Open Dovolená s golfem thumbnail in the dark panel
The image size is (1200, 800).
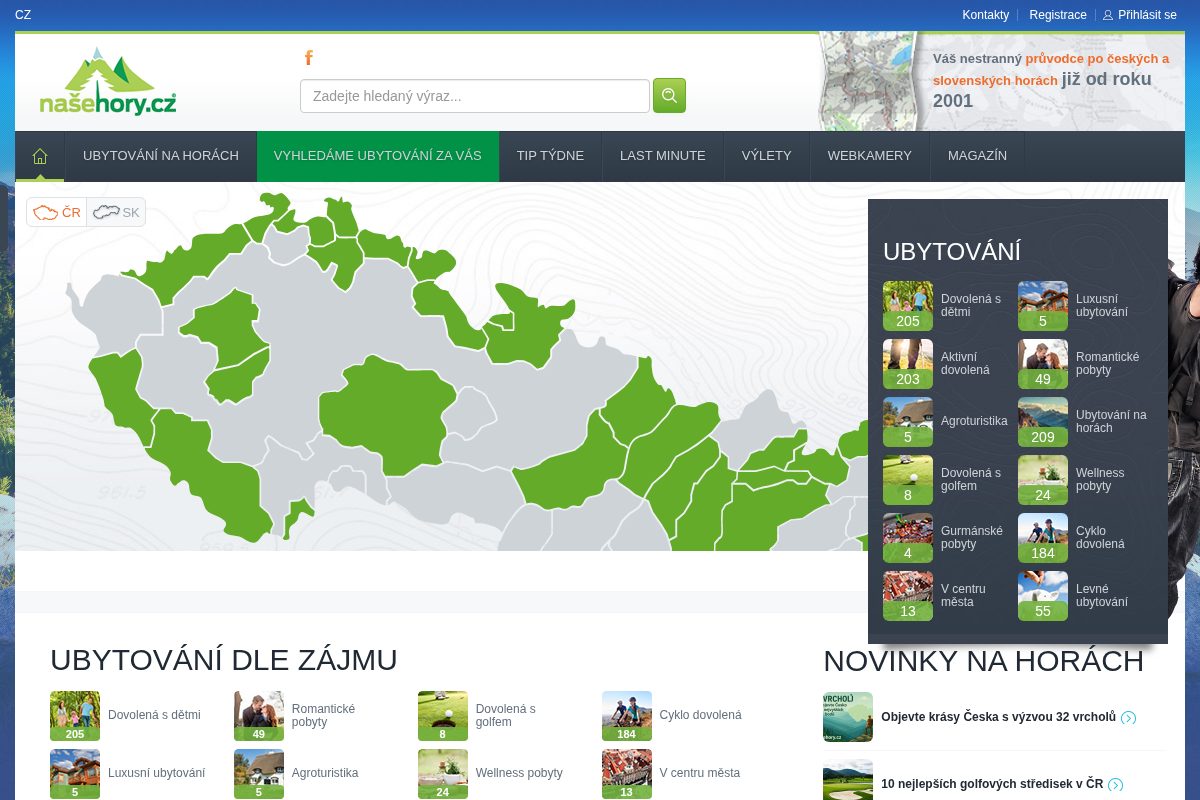pyautogui.click(x=908, y=480)
